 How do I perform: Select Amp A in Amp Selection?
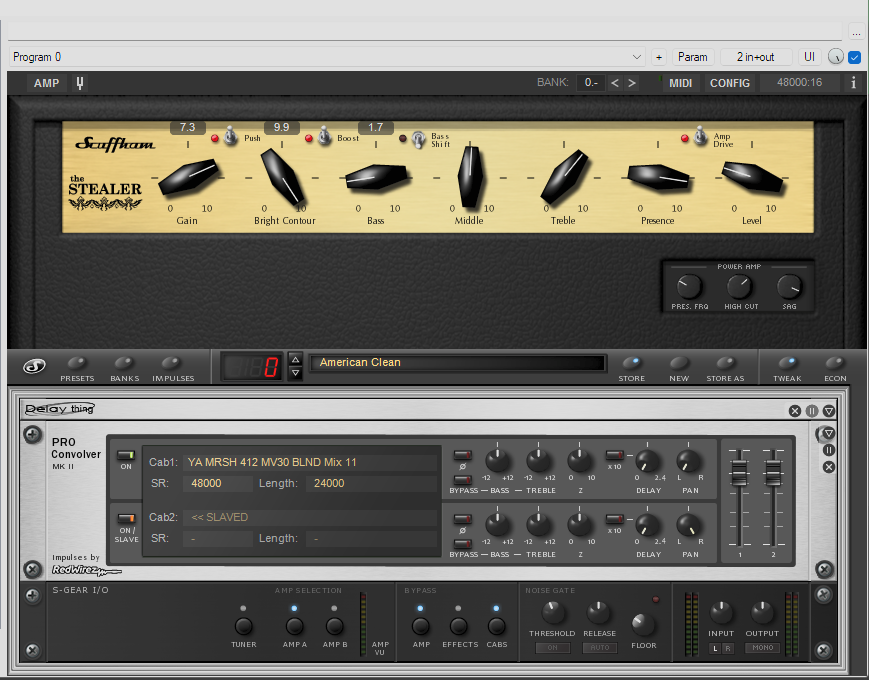(294, 626)
